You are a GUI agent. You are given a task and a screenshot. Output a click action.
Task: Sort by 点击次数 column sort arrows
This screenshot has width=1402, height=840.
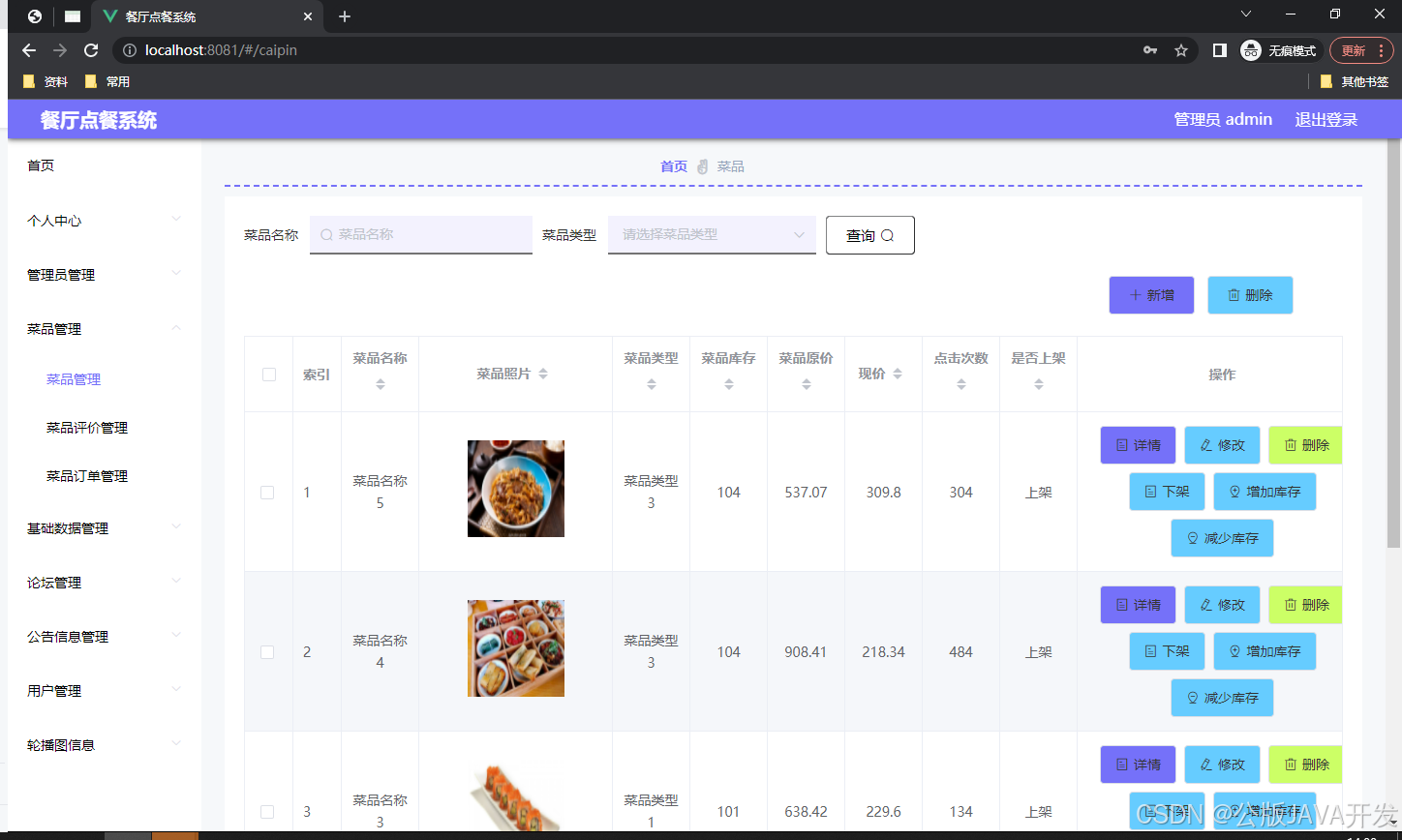[x=961, y=384]
